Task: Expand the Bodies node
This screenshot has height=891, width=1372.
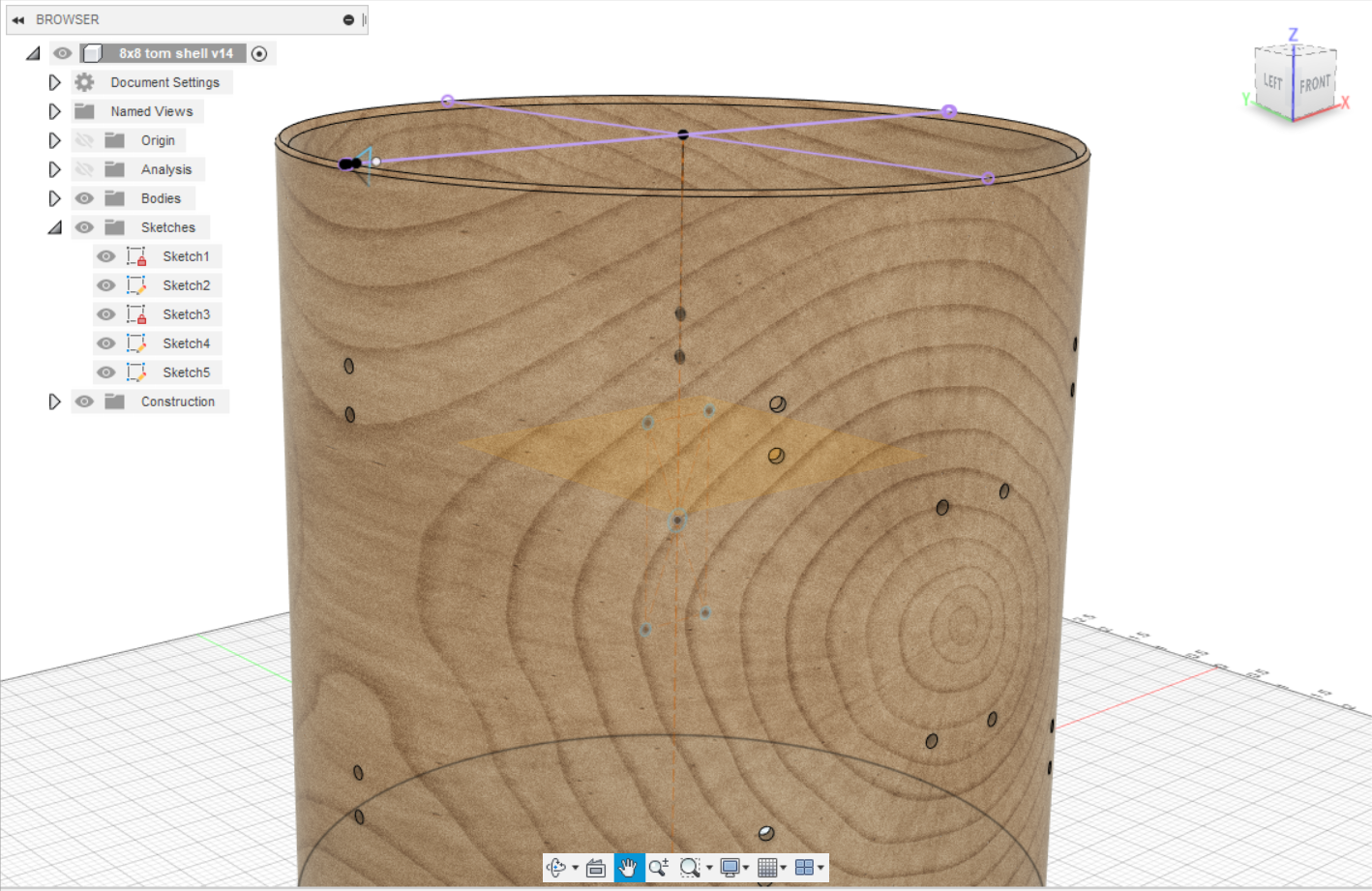Action: pos(54,198)
